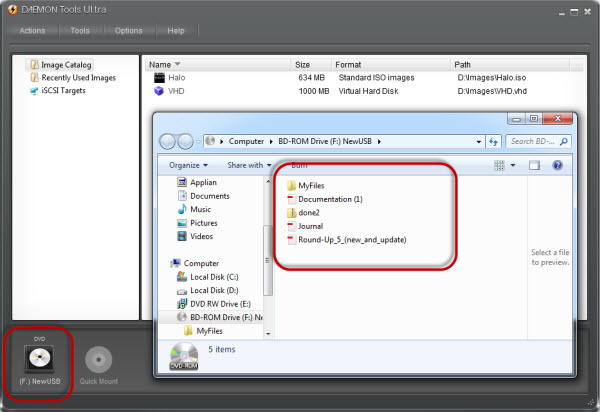Select iSCSI Targets entry
Screen dimensions: 600x412
[58, 91]
